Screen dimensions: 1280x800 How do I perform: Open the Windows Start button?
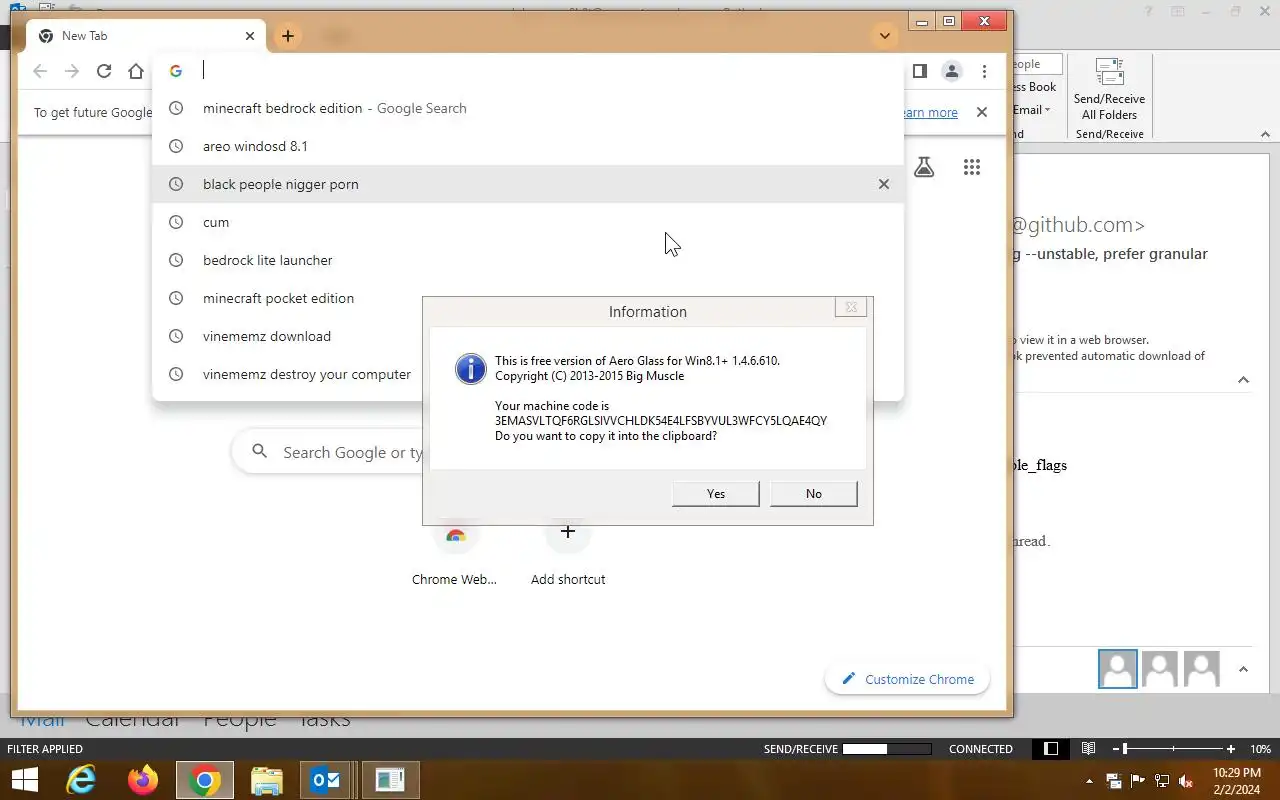(24, 780)
